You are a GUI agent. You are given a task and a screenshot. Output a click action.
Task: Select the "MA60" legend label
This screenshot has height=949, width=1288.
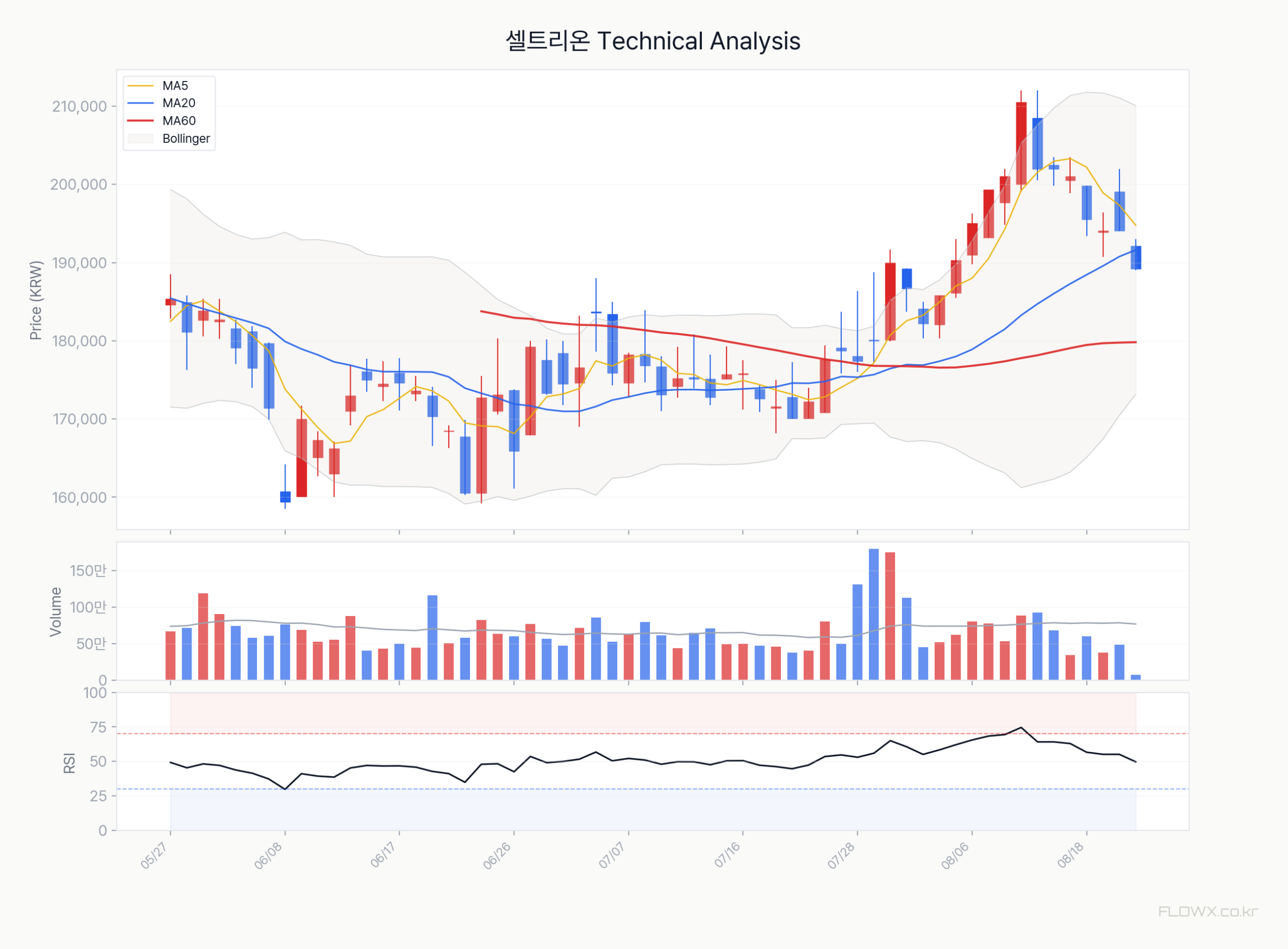[179, 121]
